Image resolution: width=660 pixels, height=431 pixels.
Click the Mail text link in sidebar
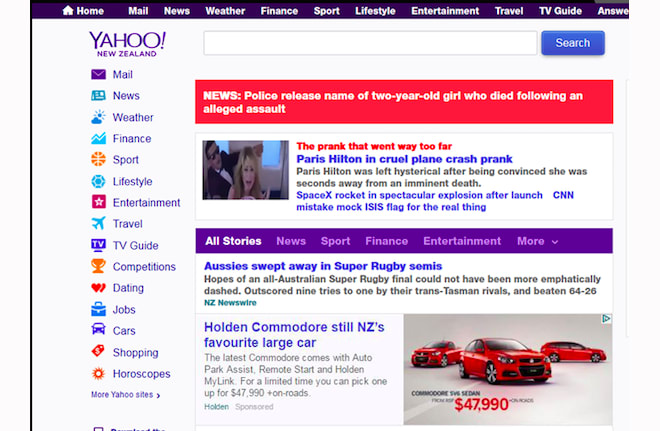pos(122,74)
